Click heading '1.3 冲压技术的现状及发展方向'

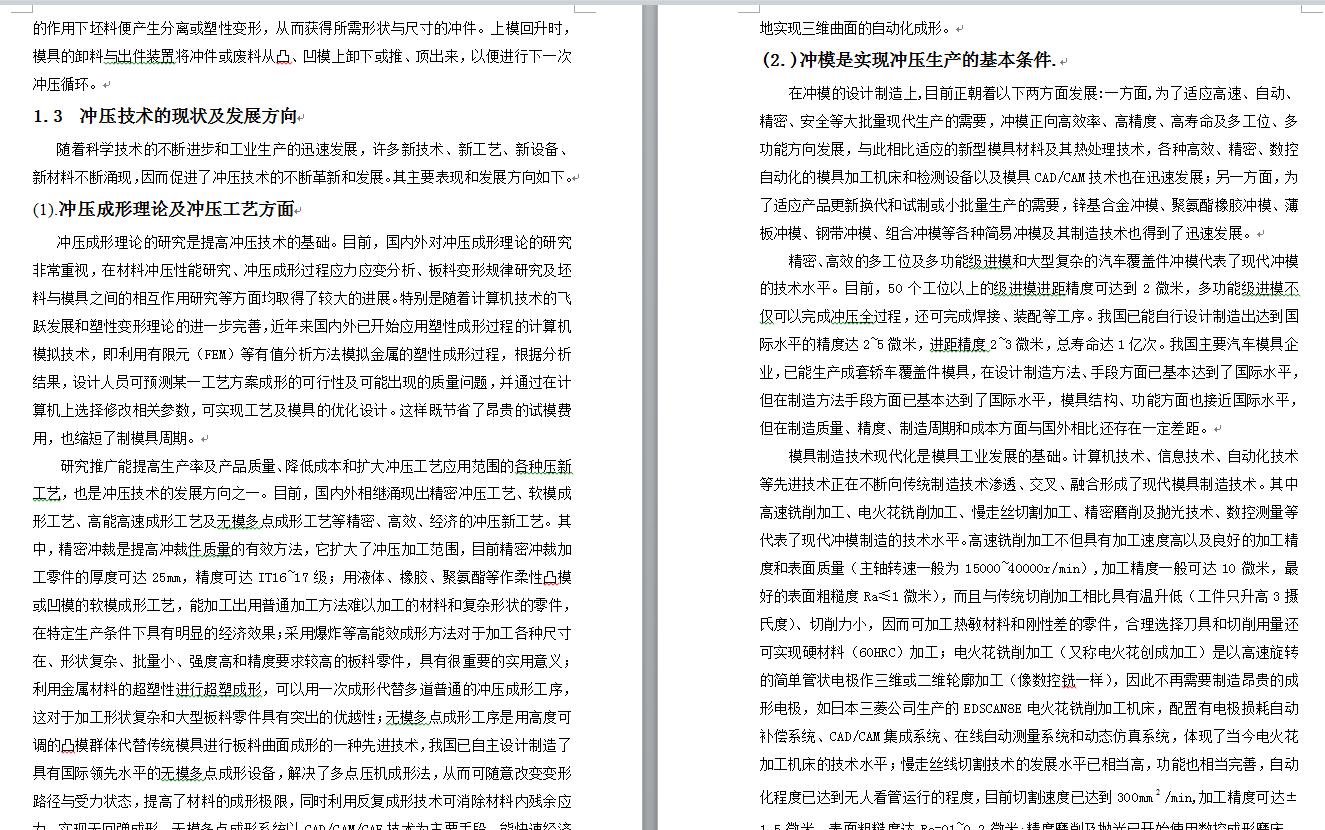(x=166, y=116)
